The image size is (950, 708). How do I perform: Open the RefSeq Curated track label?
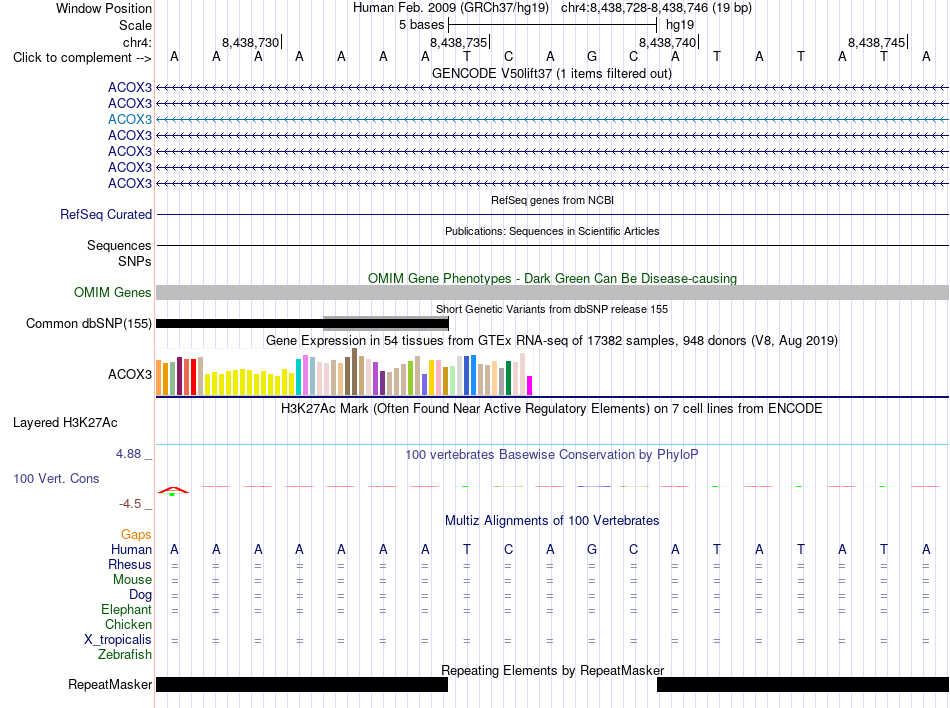pyautogui.click(x=105, y=214)
